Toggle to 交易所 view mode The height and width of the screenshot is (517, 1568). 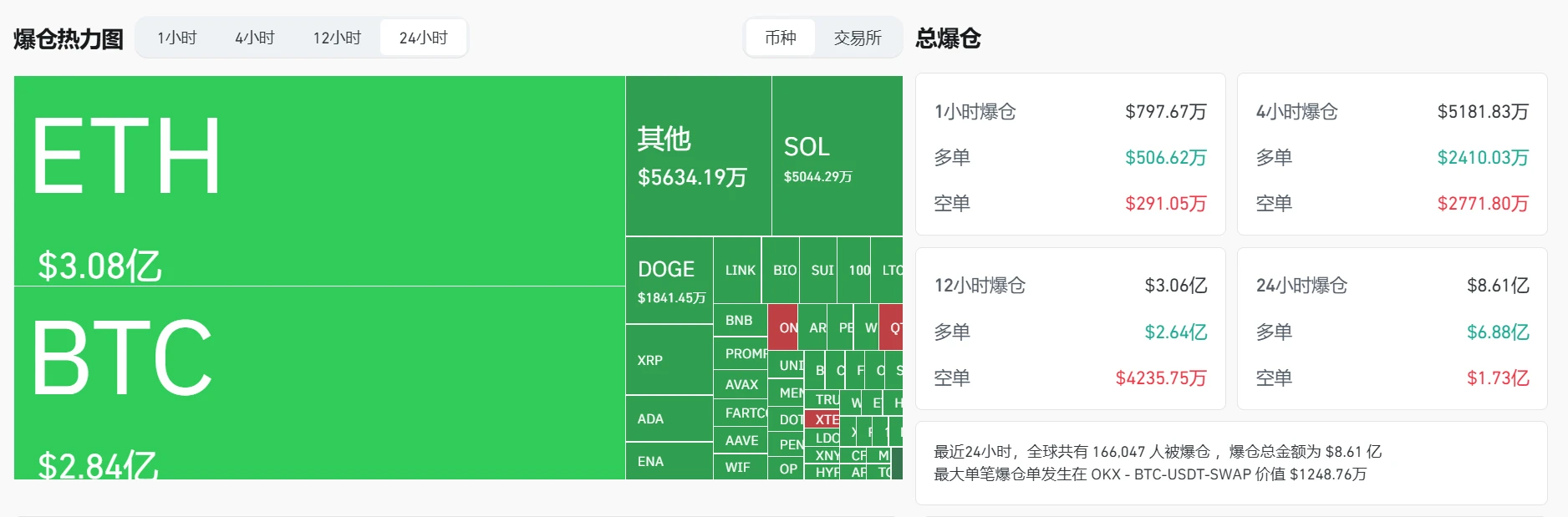[858, 37]
